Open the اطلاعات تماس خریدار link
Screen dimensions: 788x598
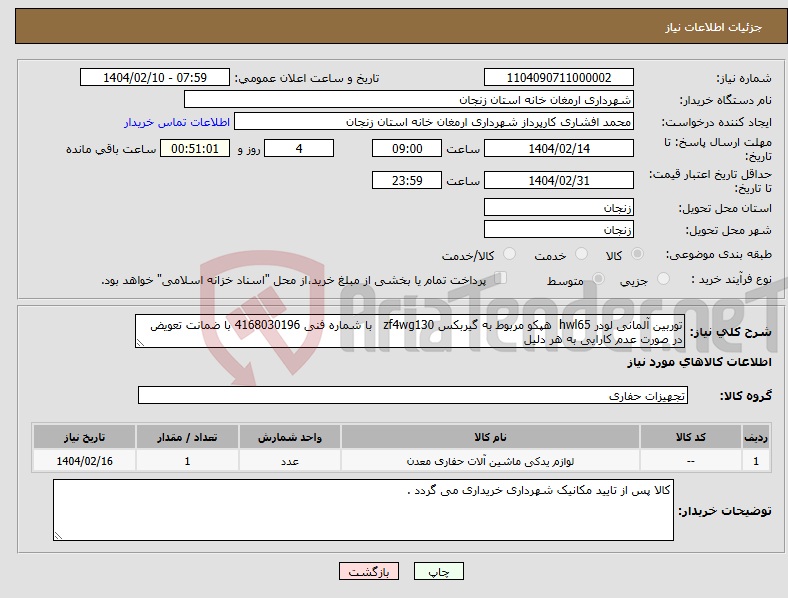tap(177, 122)
